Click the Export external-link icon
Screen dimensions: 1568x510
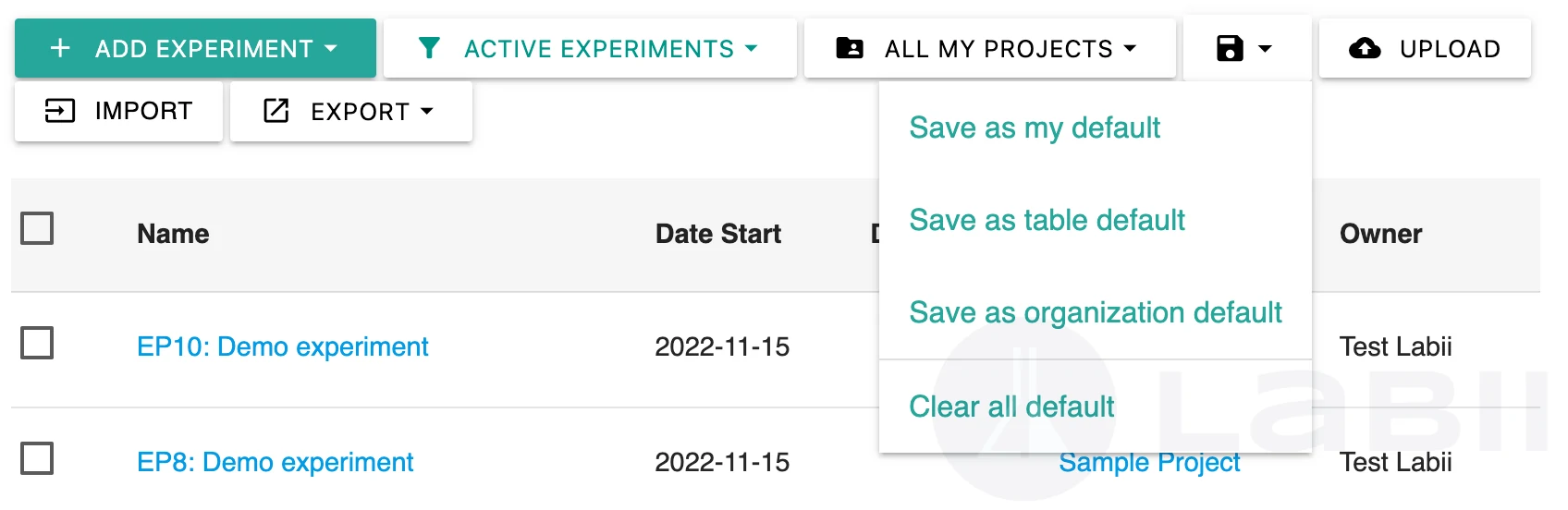point(276,111)
